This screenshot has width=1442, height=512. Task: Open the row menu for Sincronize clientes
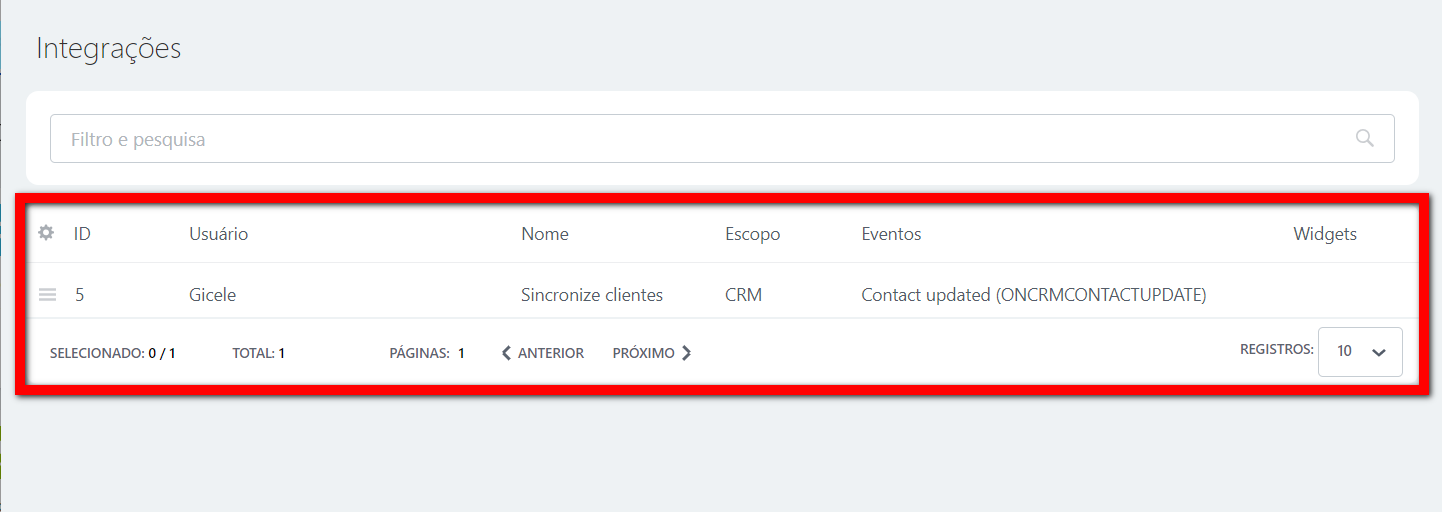click(x=47, y=295)
